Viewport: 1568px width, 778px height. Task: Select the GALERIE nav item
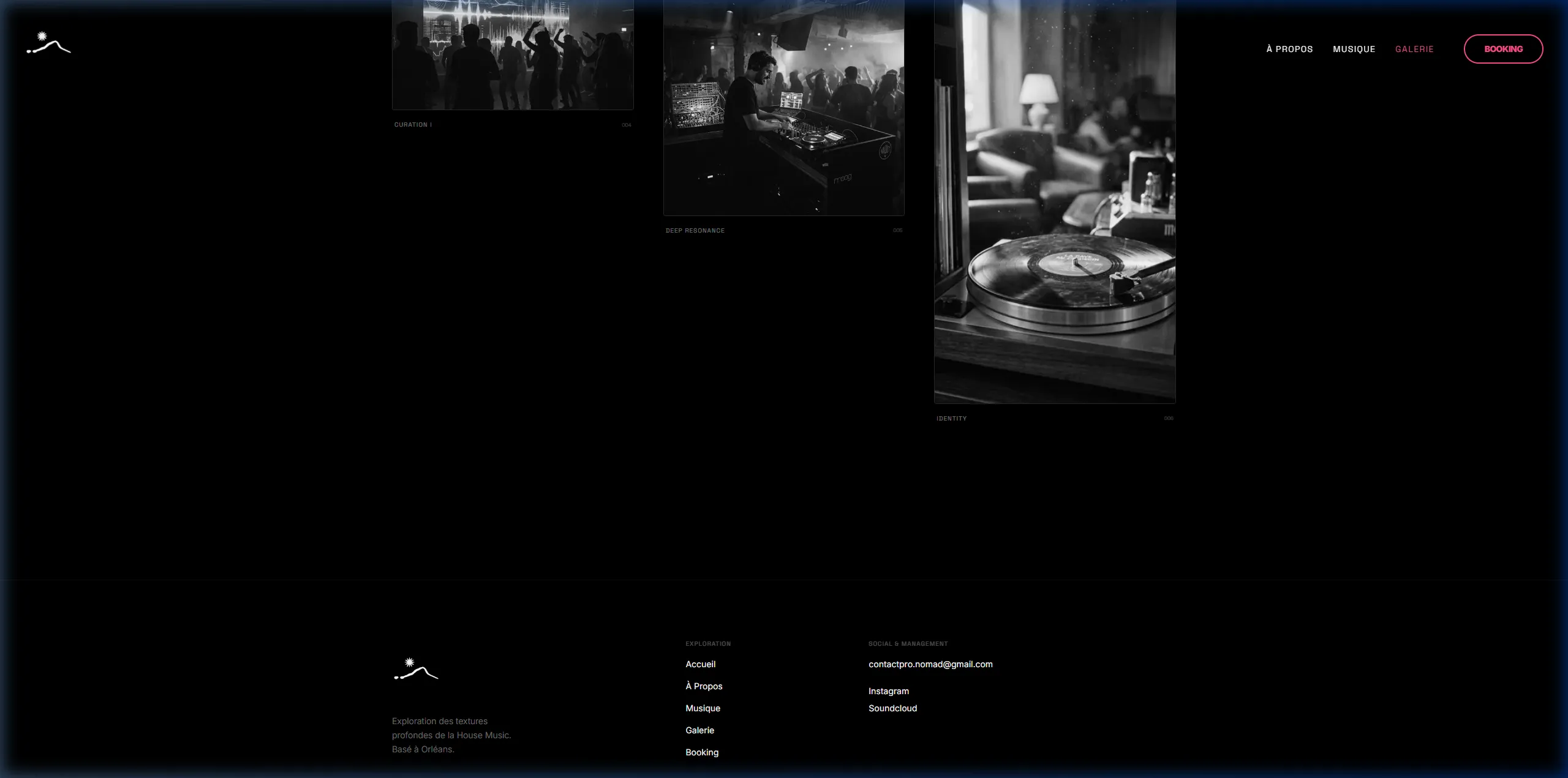click(1414, 49)
